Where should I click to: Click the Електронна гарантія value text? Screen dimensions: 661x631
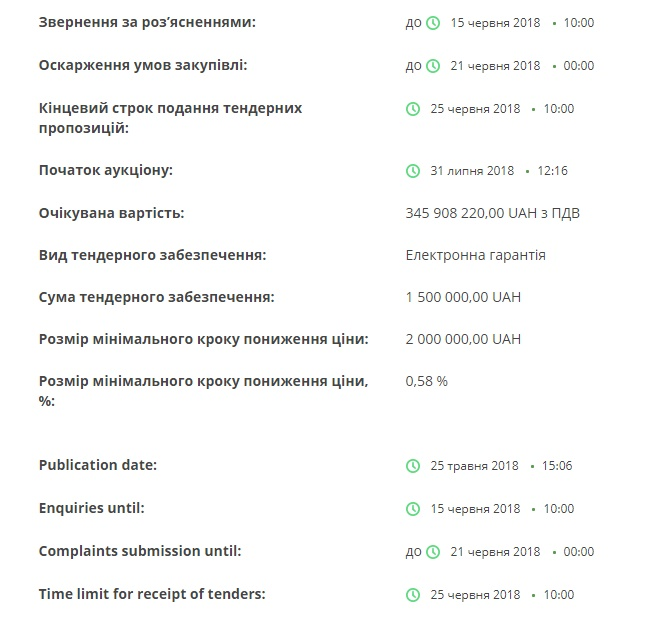tap(475, 255)
